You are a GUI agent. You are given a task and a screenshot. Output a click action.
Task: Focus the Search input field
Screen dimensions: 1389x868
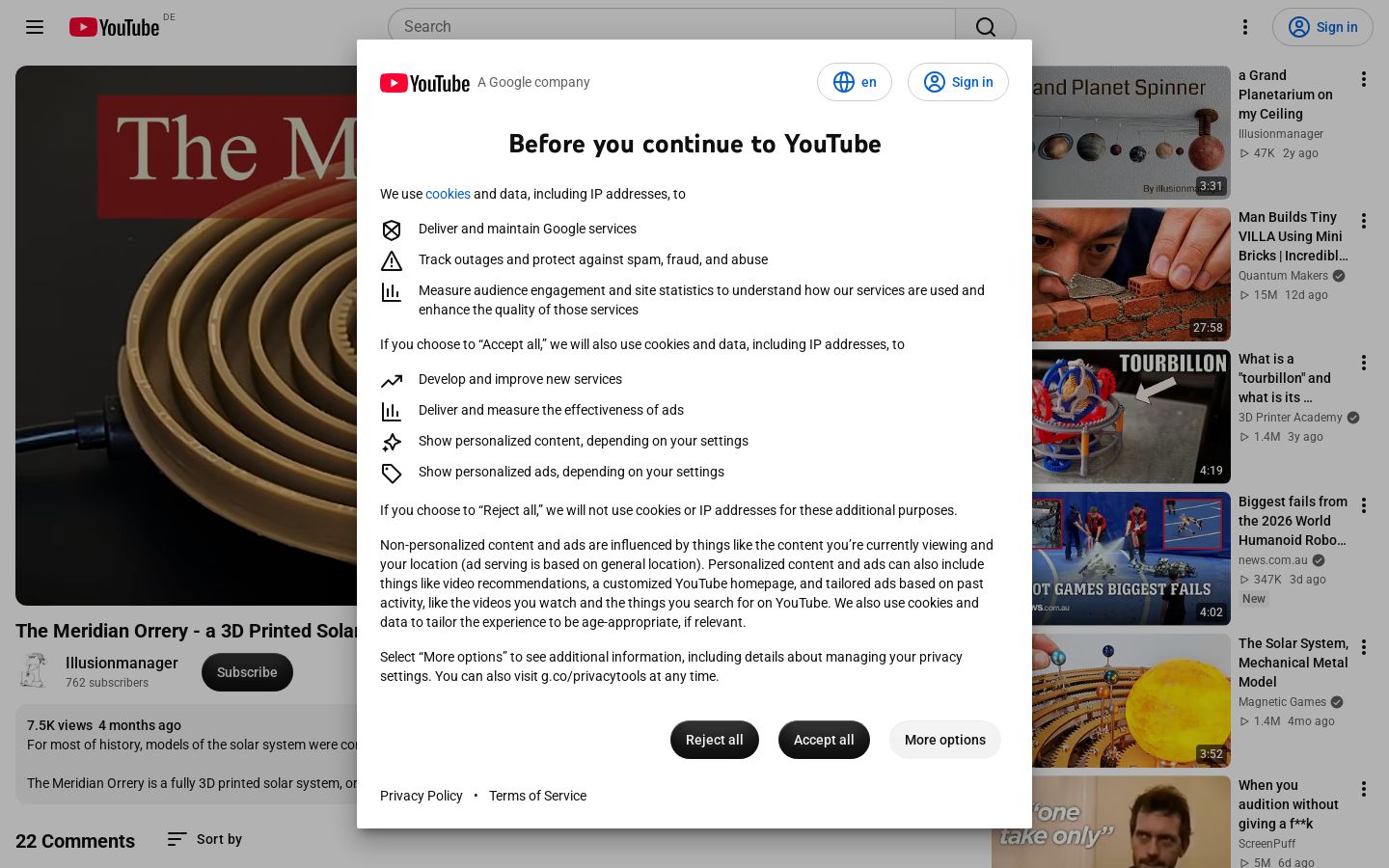click(x=671, y=27)
